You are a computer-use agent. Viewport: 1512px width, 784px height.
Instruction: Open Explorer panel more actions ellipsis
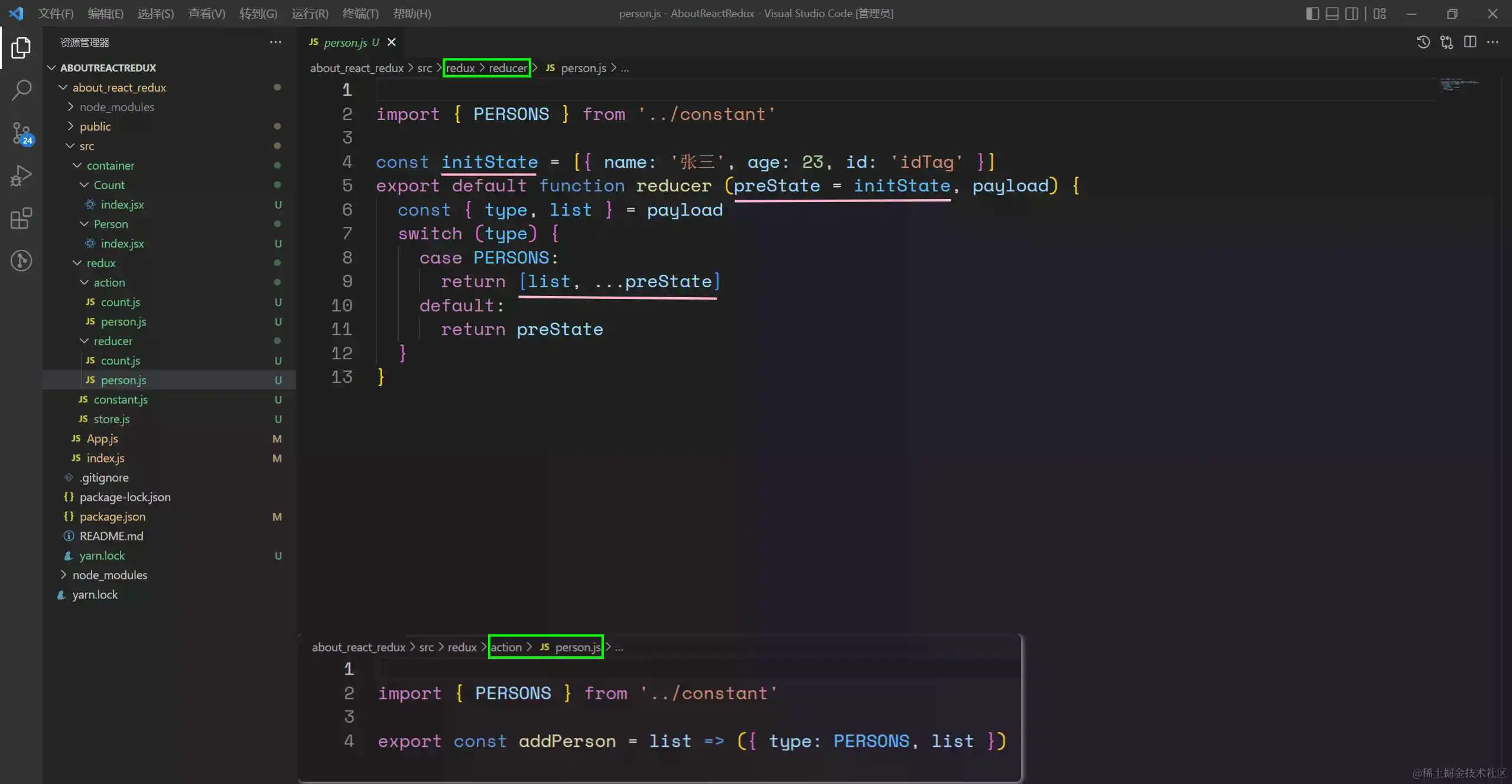275,42
